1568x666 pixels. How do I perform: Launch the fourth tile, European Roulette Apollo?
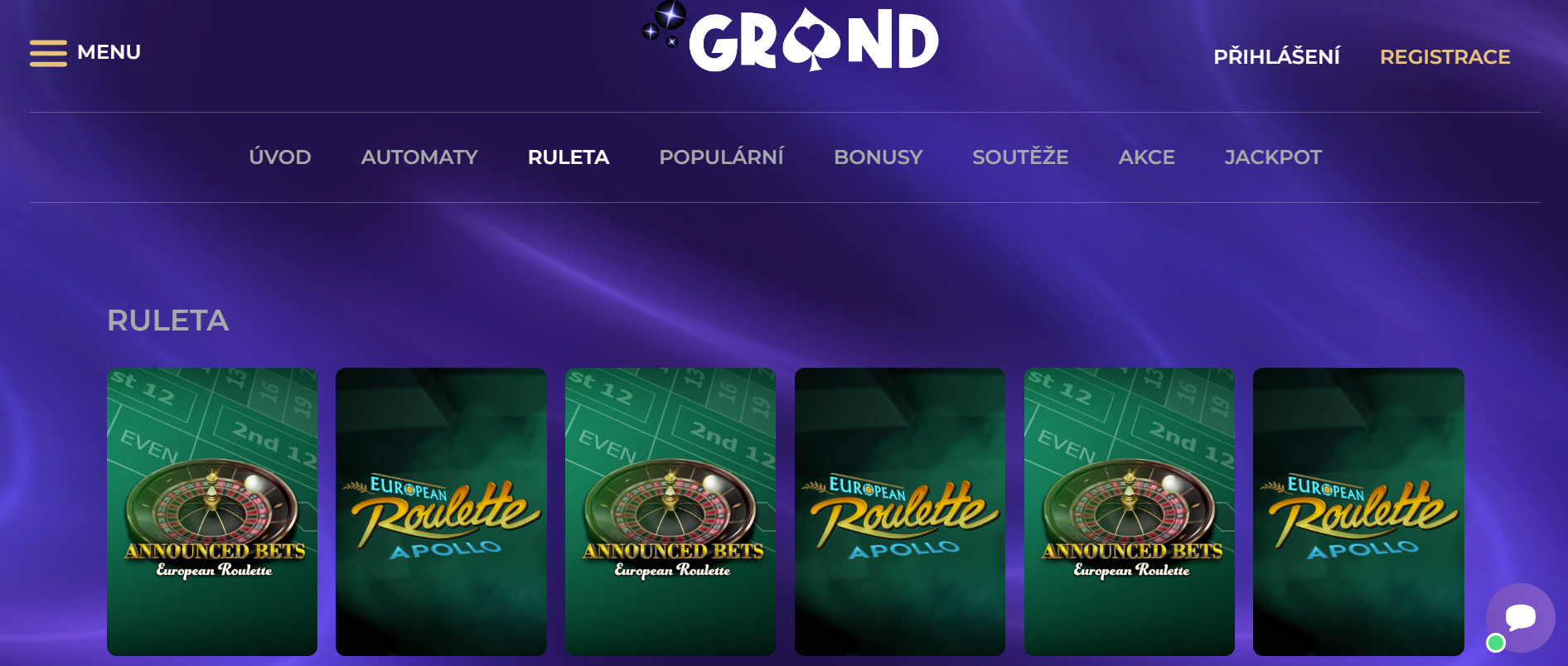[900, 512]
